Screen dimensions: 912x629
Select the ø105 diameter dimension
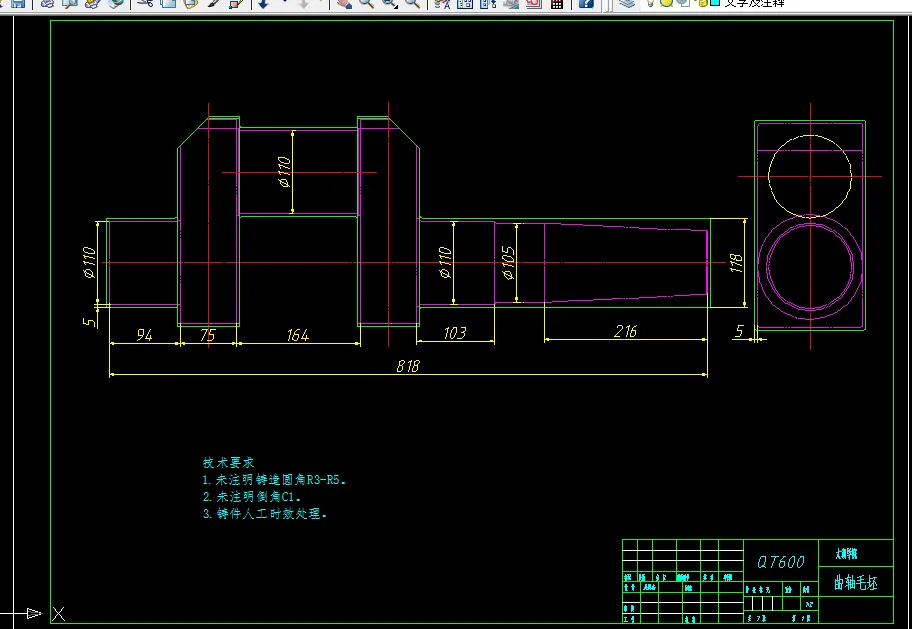508,263
